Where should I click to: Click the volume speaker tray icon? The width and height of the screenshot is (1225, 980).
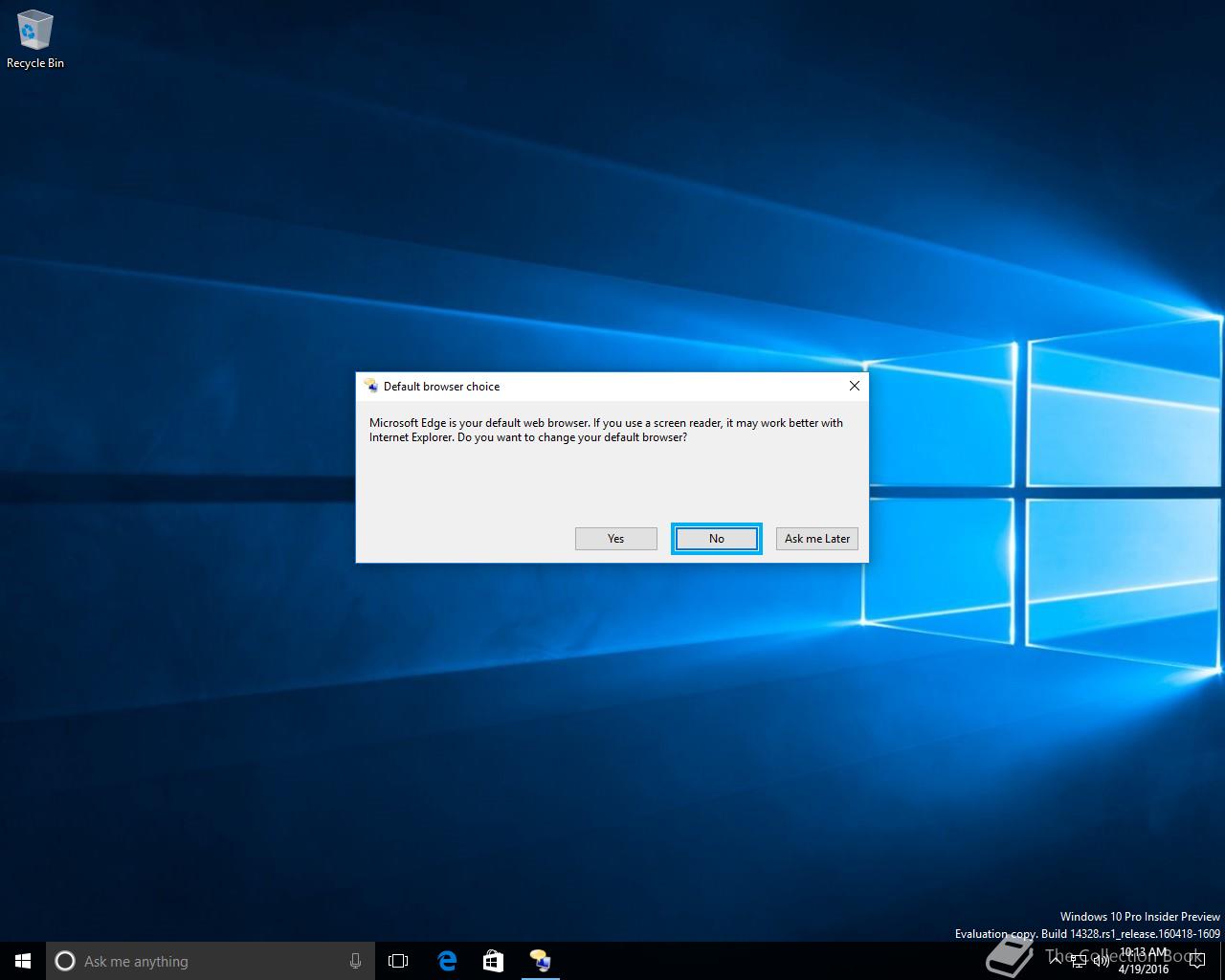point(1101,962)
